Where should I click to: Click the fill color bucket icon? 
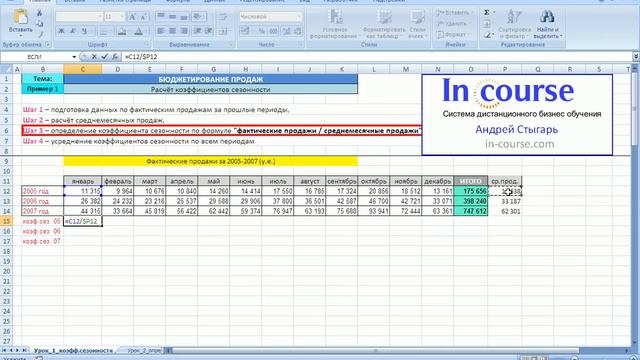122,31
